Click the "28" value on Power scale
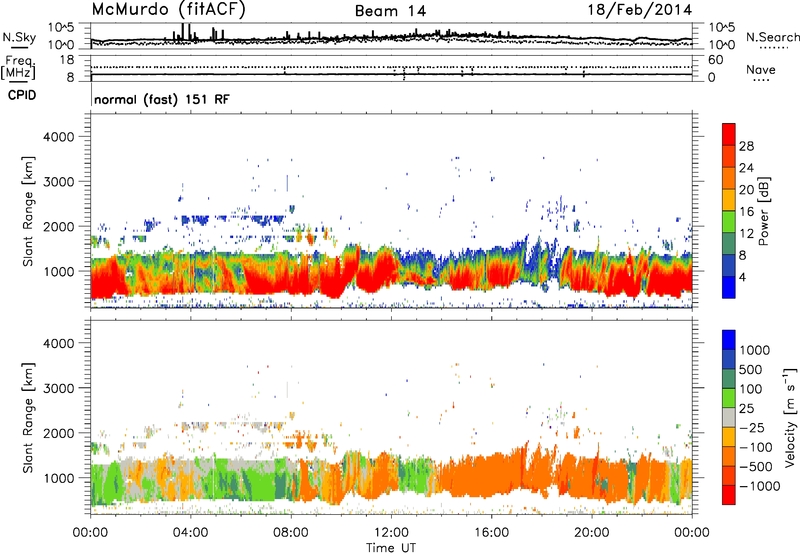800x554 pixels. pyautogui.click(x=746, y=146)
